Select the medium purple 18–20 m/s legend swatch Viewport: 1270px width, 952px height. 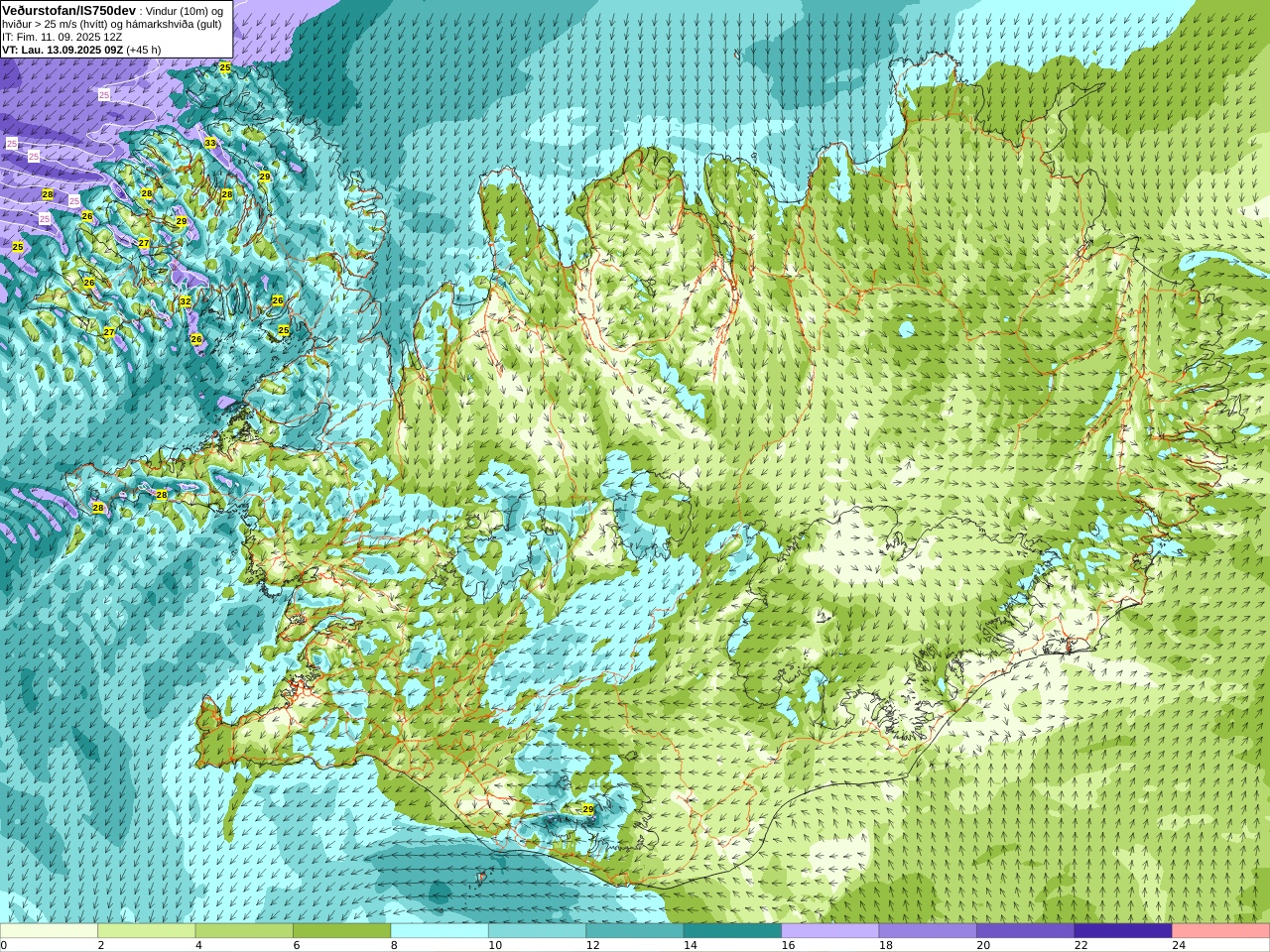click(928, 931)
